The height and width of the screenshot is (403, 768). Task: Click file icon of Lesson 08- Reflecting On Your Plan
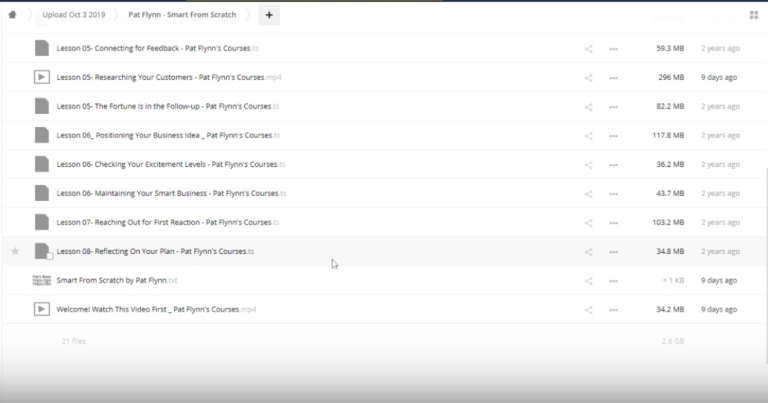(x=42, y=251)
